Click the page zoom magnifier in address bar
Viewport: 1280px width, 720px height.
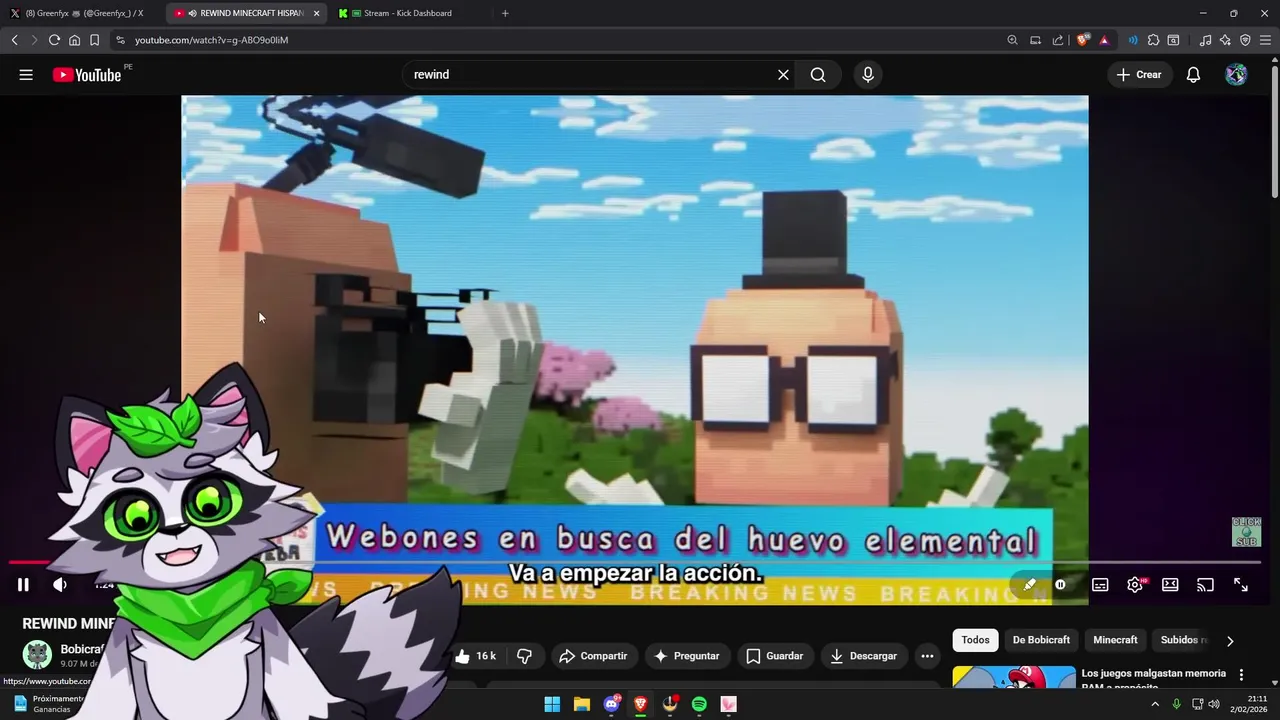pos(1012,40)
